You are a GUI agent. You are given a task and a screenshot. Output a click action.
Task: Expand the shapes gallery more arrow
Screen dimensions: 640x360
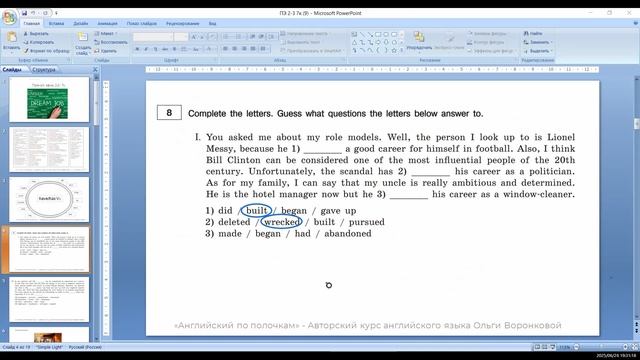coord(402,50)
